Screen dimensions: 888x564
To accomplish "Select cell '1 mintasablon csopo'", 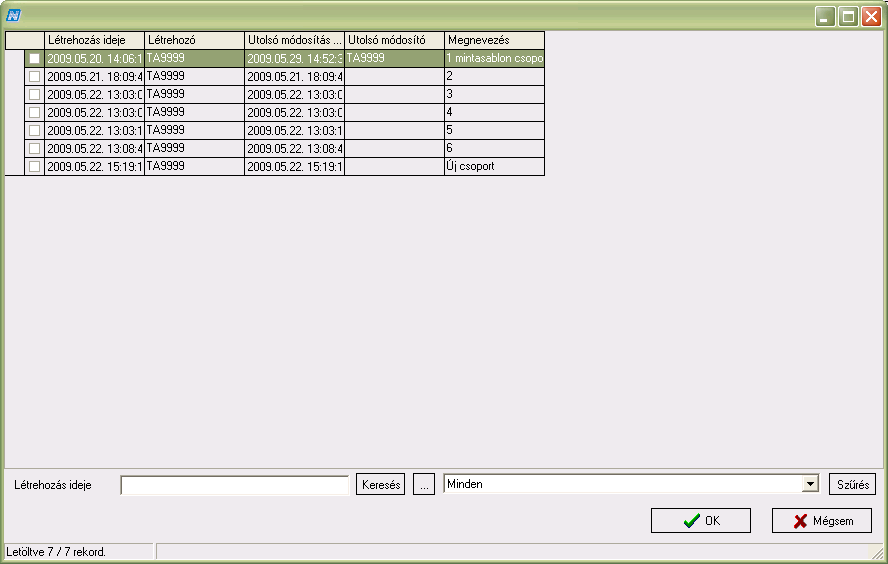I will click(494, 58).
